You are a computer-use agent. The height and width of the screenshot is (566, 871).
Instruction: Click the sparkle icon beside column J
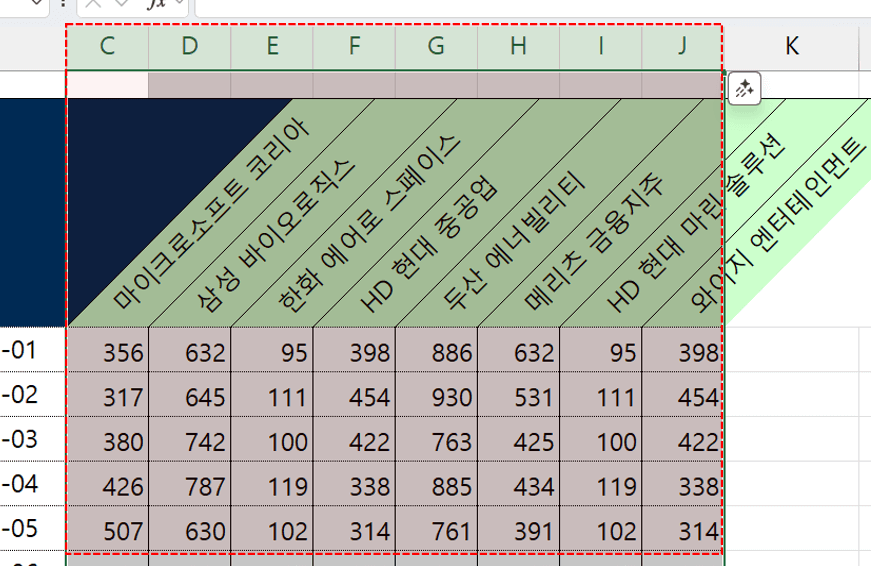[x=744, y=88]
